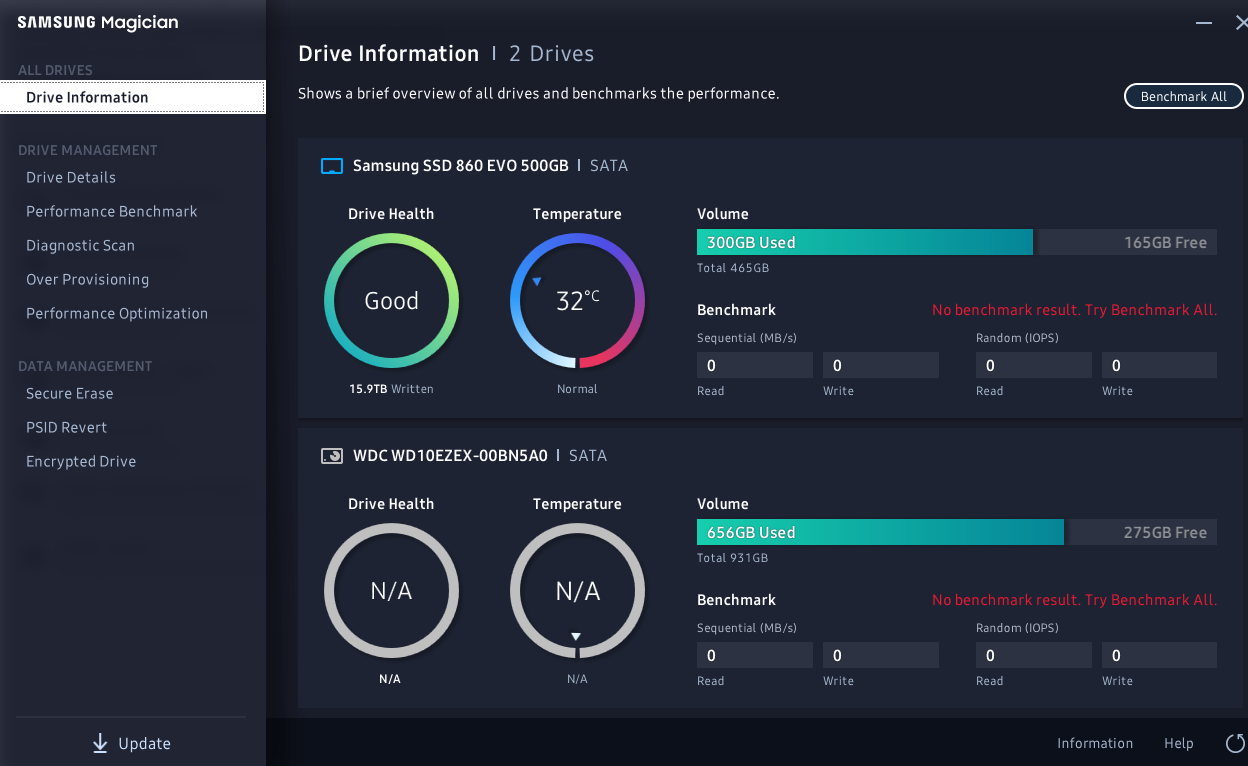Viewport: 1248px width, 766px height.
Task: Click the Update download icon in the sidebar
Action: click(100, 743)
